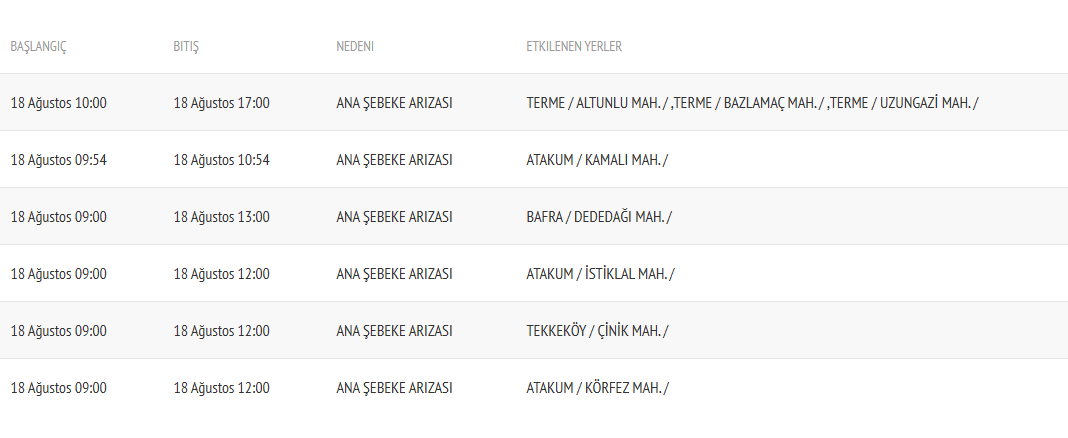The width and height of the screenshot is (1068, 438).
Task: Click the ATAKUM / KÖRFEZ MAH. entry
Action: point(597,388)
